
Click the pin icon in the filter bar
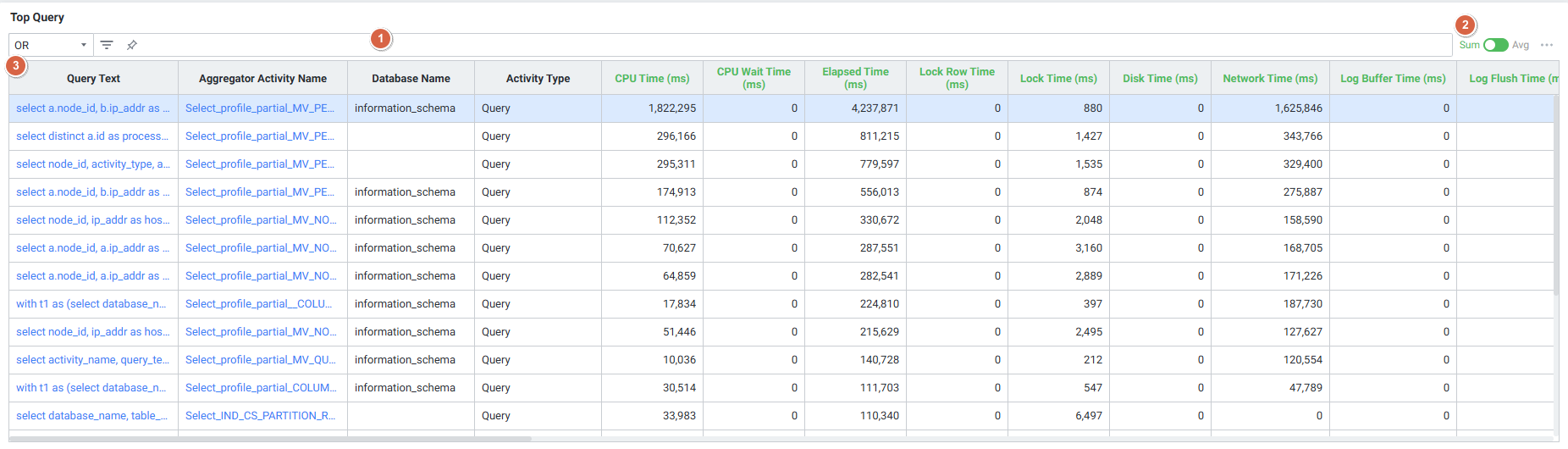point(132,45)
